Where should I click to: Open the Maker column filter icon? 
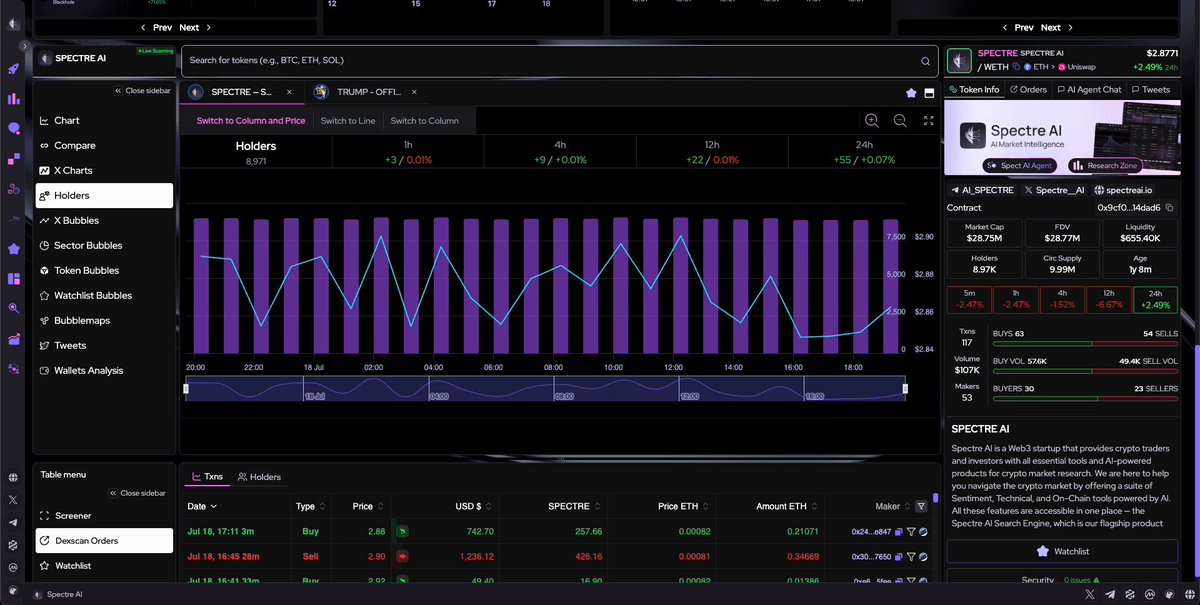click(x=921, y=507)
